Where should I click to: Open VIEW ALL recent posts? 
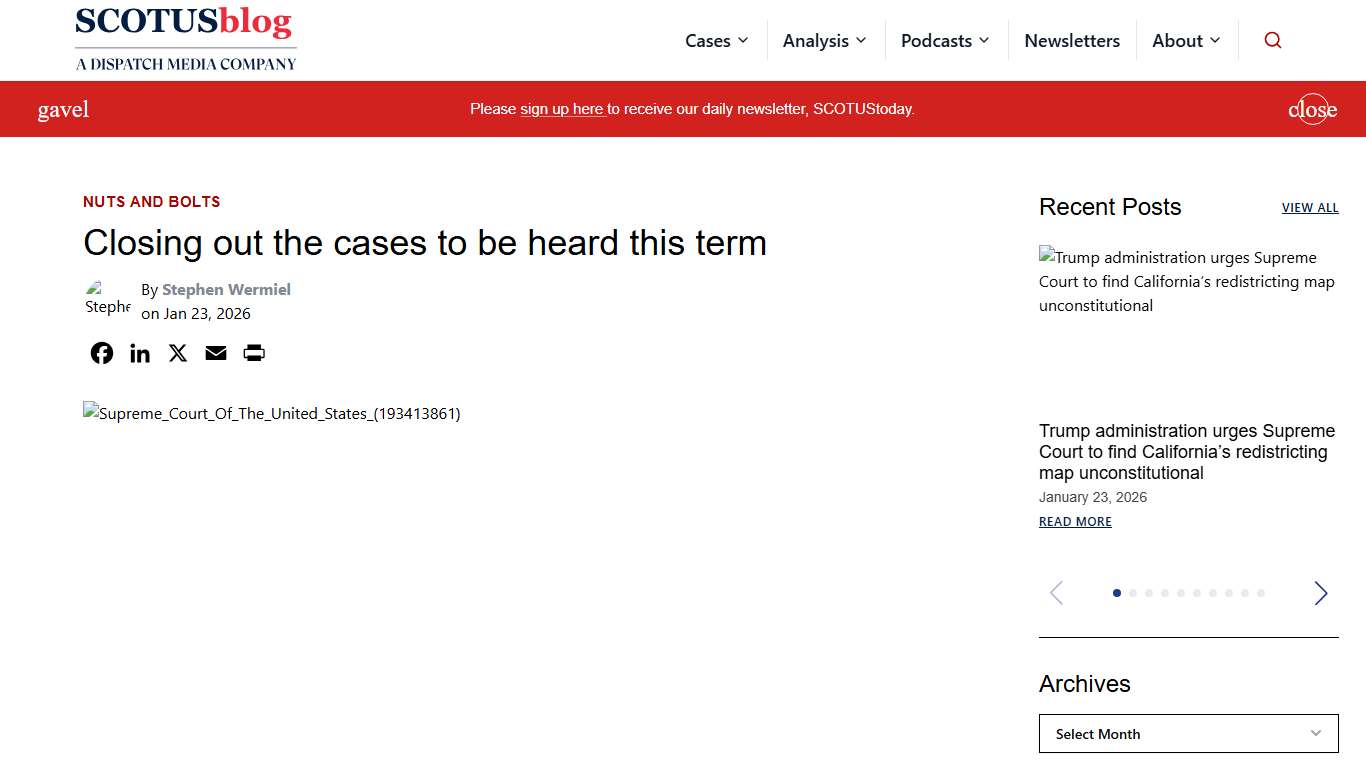click(x=1310, y=207)
